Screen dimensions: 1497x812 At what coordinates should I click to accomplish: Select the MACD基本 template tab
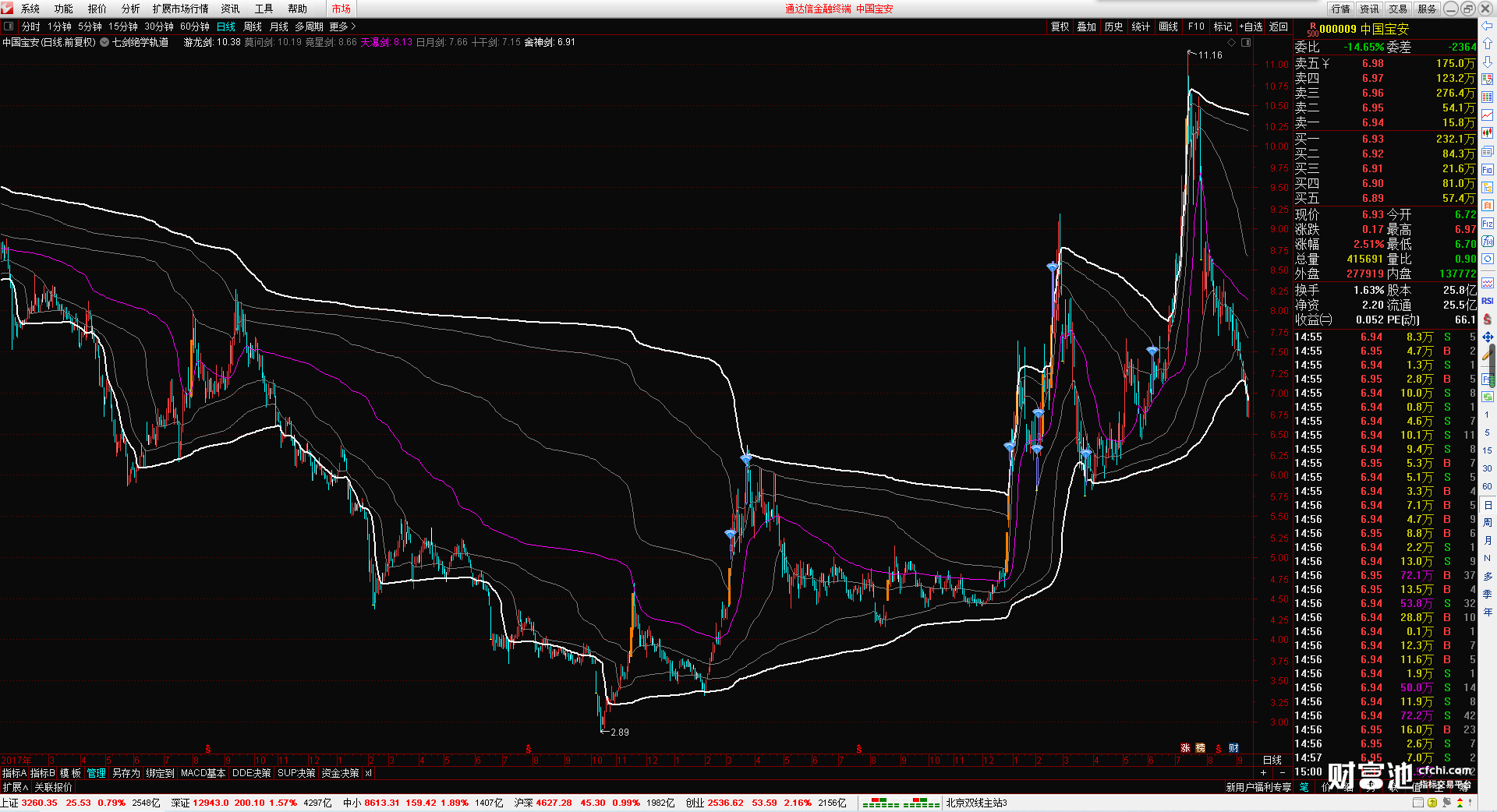coord(203,773)
